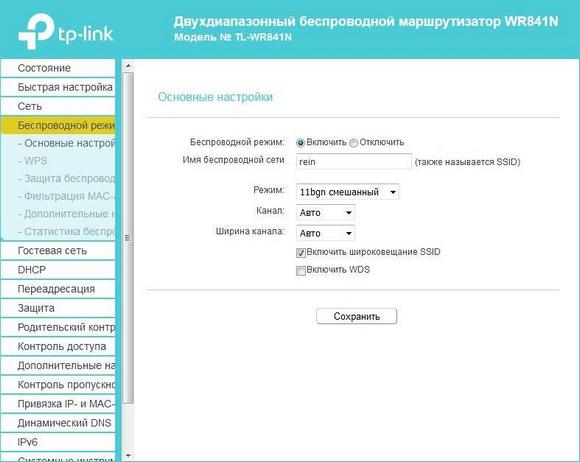The image size is (580, 462).
Task: Click the sidebar vertical scrollbar thumb
Action: point(128,237)
